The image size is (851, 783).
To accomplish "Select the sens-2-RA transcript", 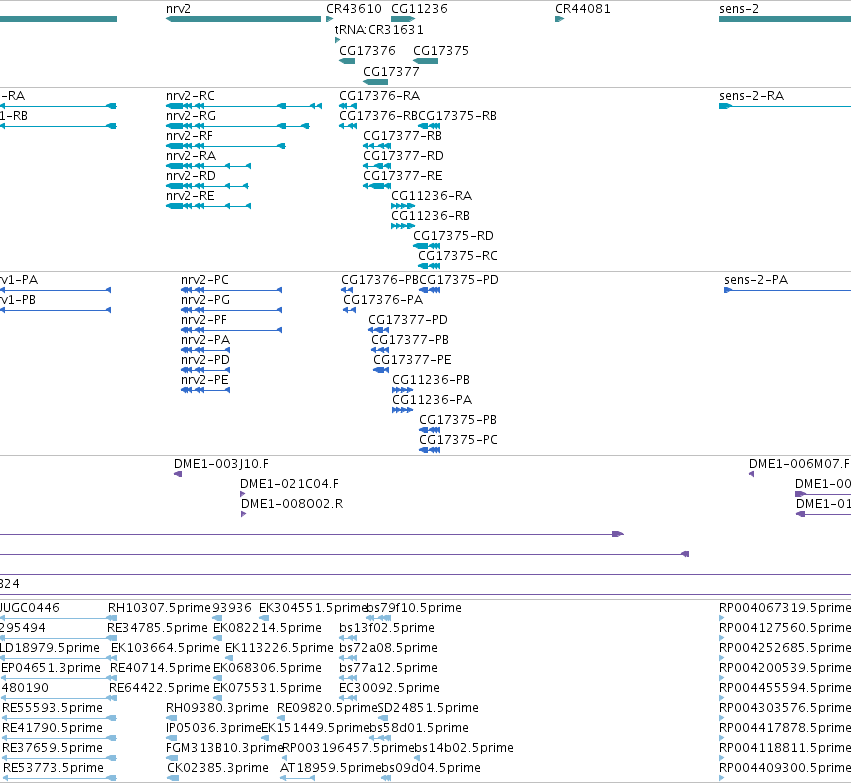I will tap(785, 106).
